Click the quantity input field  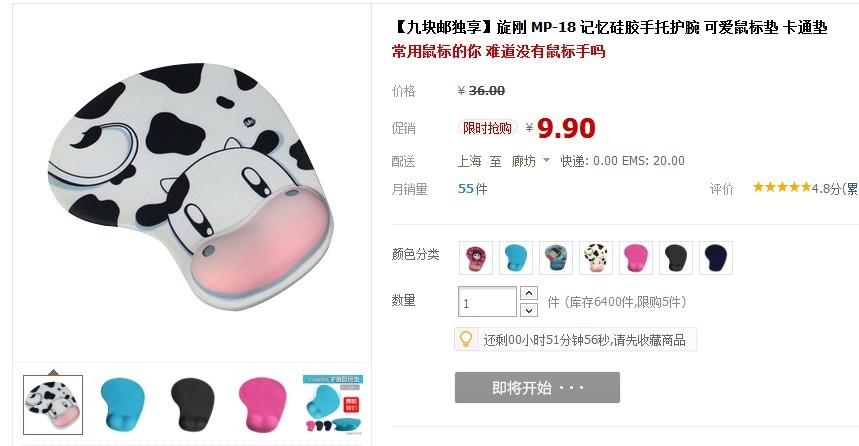tap(487, 302)
